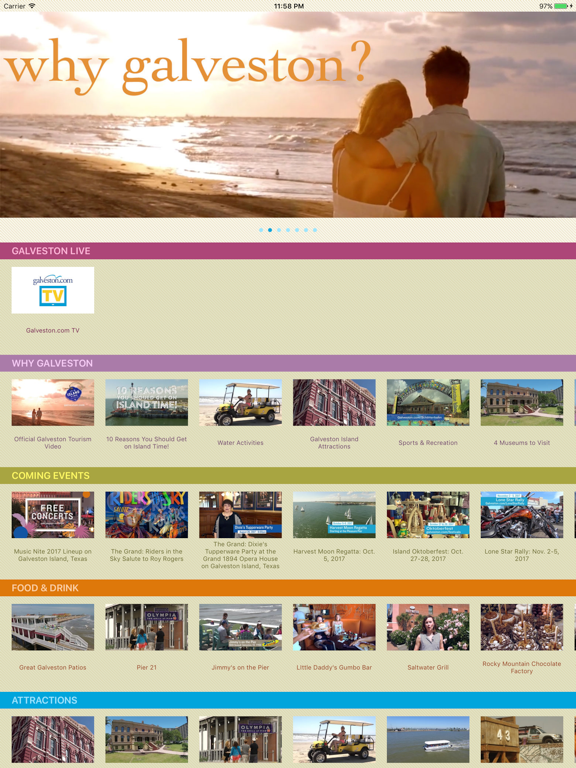576x768 pixels.
Task: Tap 'Lone Star Rally: Nov. 2-5, 2017' caption
Action: 522,555
